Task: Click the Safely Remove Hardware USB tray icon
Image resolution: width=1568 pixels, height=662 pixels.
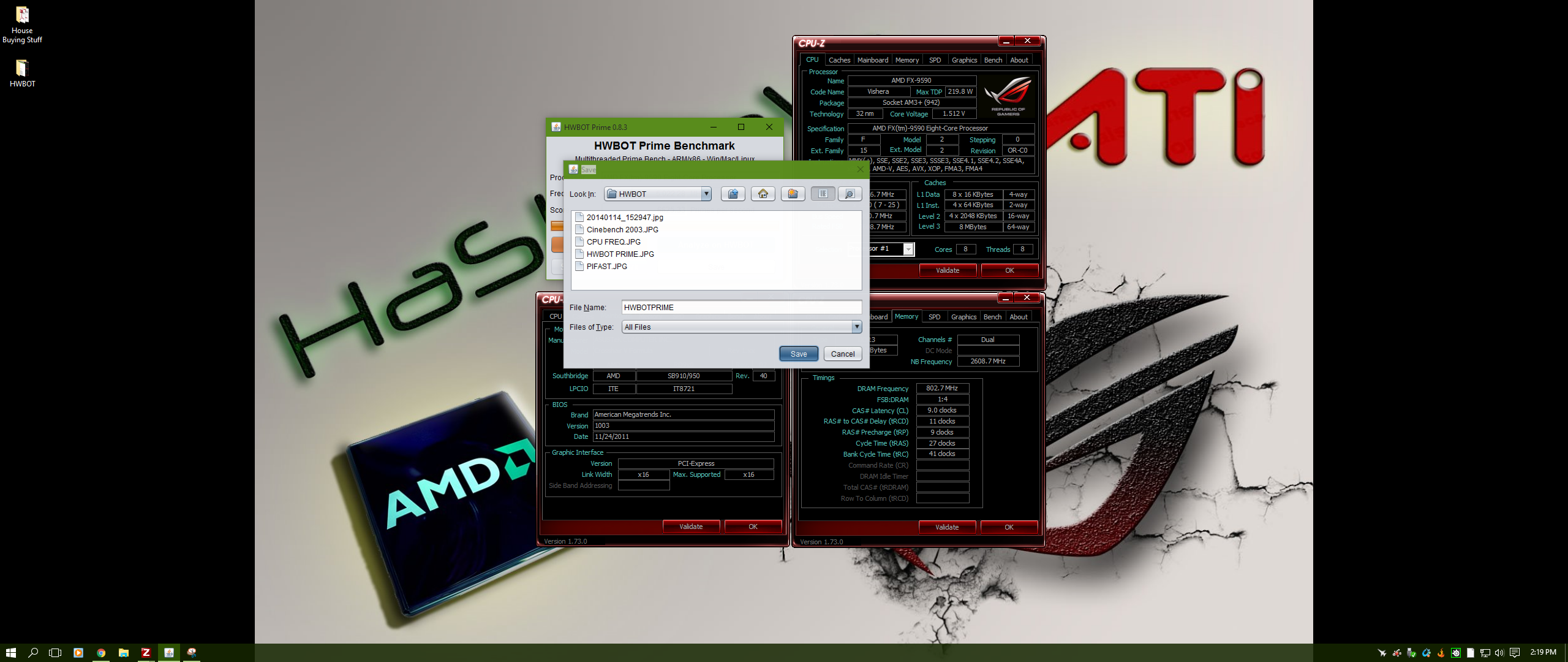Action: [1411, 653]
